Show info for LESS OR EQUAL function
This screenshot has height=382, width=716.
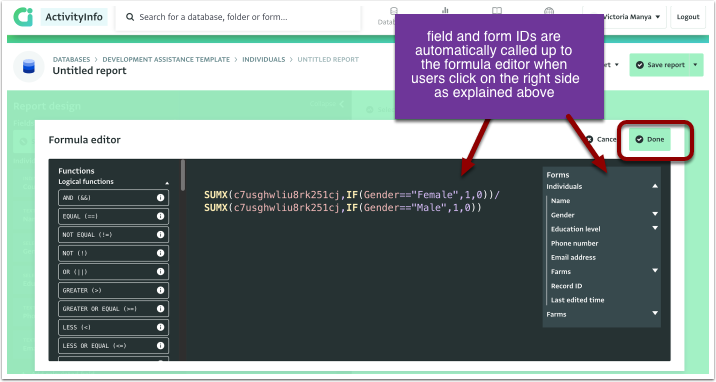160,345
